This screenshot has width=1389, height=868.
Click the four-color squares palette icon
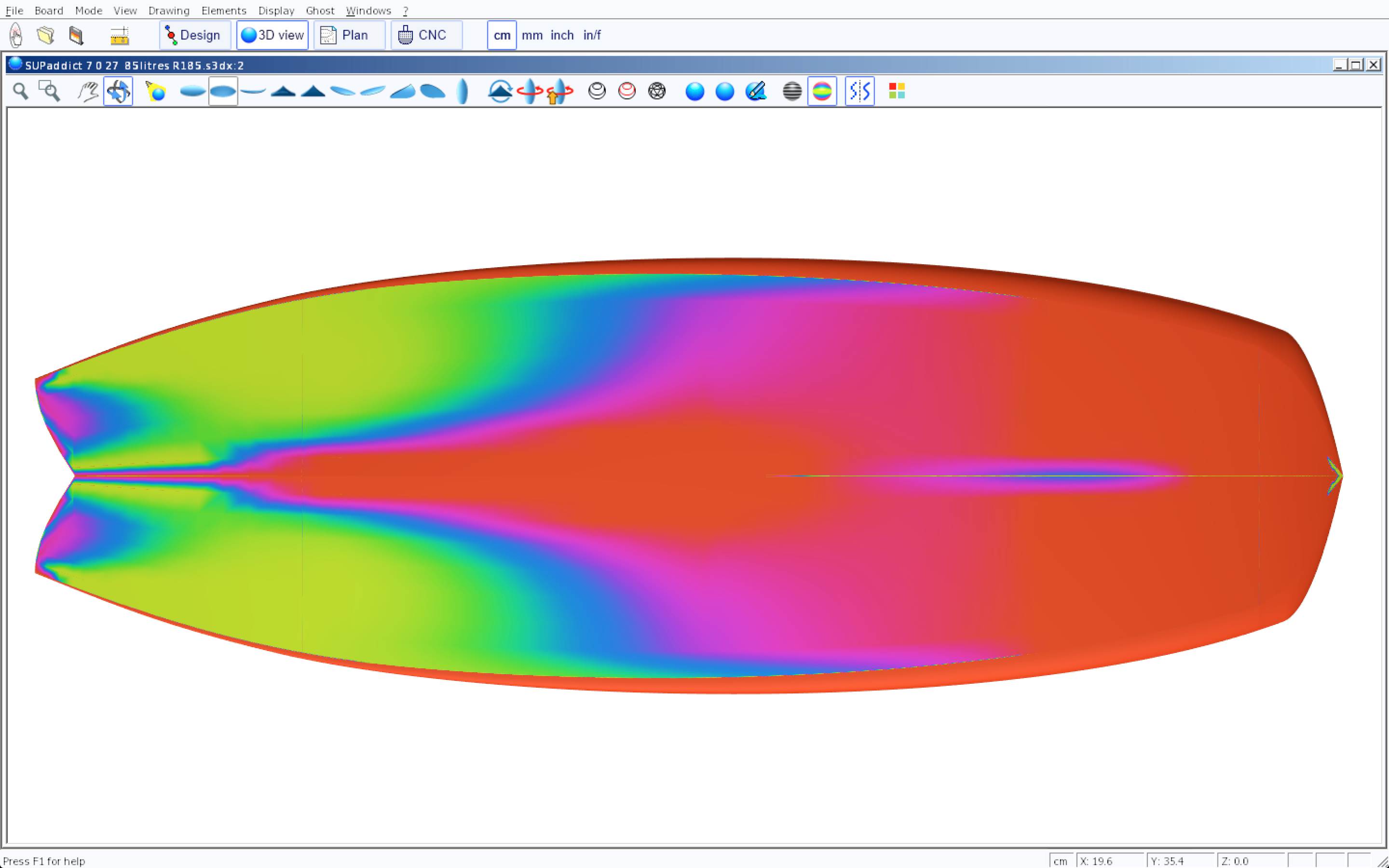click(x=897, y=91)
